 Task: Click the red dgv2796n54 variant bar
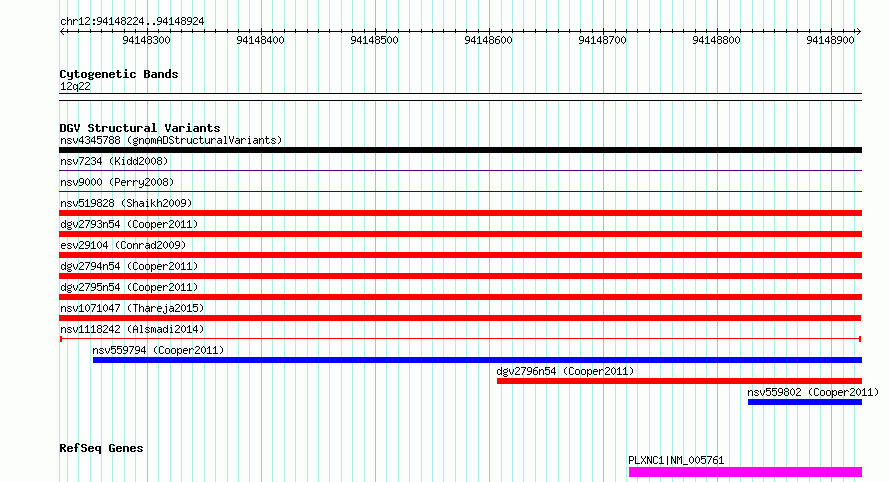coord(679,381)
